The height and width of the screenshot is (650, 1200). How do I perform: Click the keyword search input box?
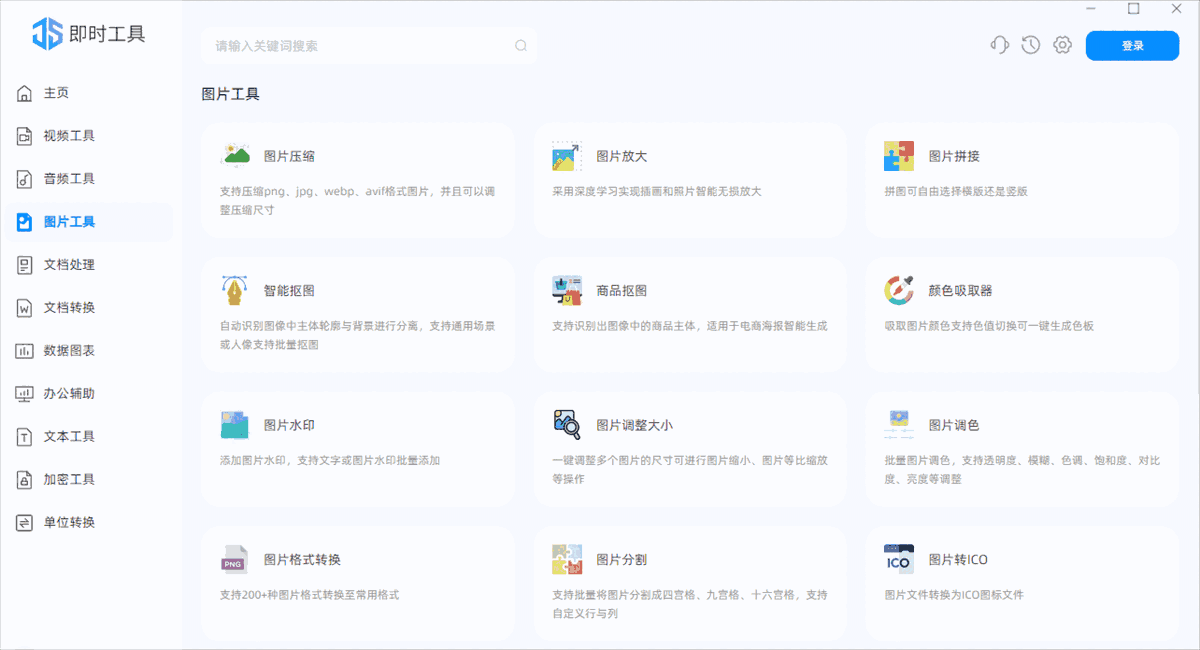(369, 45)
